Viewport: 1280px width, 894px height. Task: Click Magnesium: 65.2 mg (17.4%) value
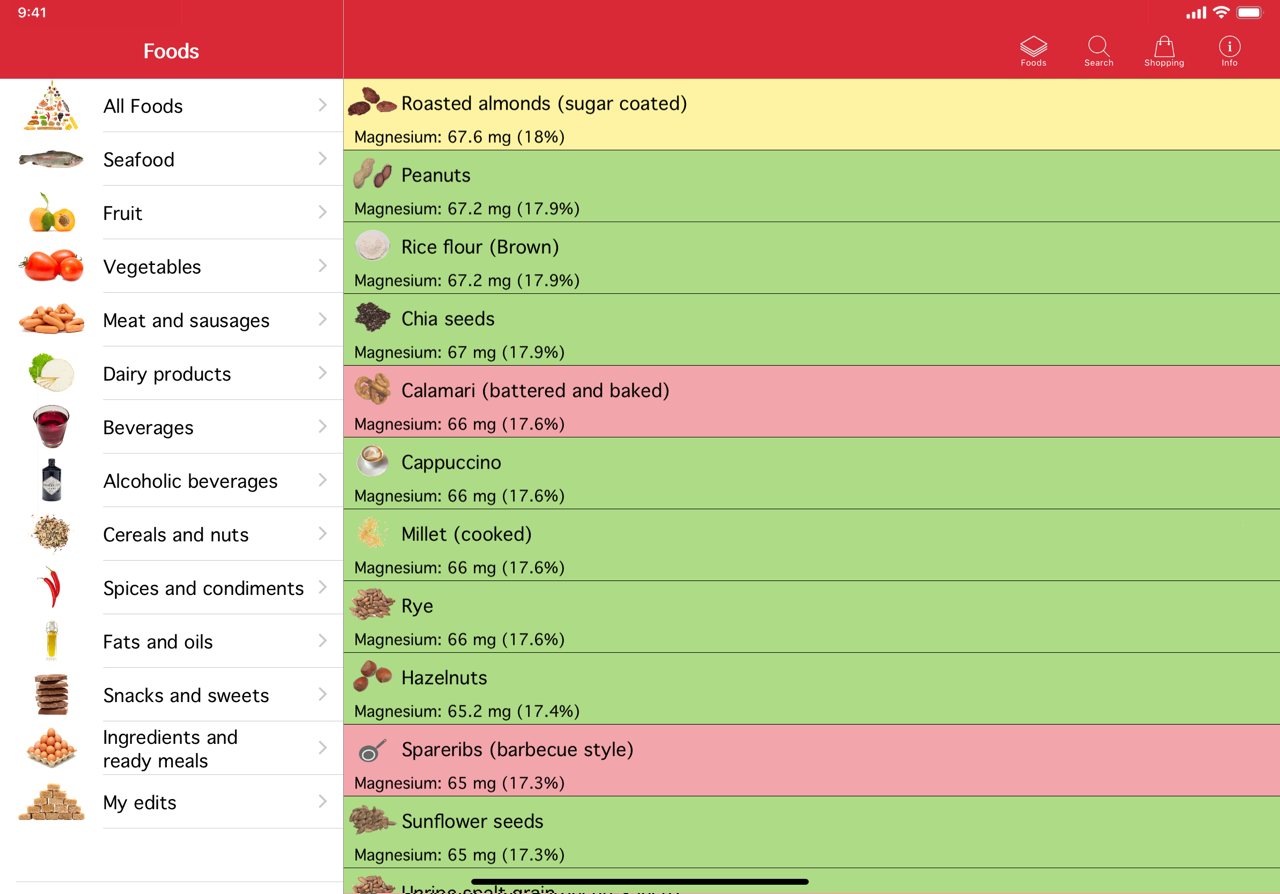(x=467, y=711)
